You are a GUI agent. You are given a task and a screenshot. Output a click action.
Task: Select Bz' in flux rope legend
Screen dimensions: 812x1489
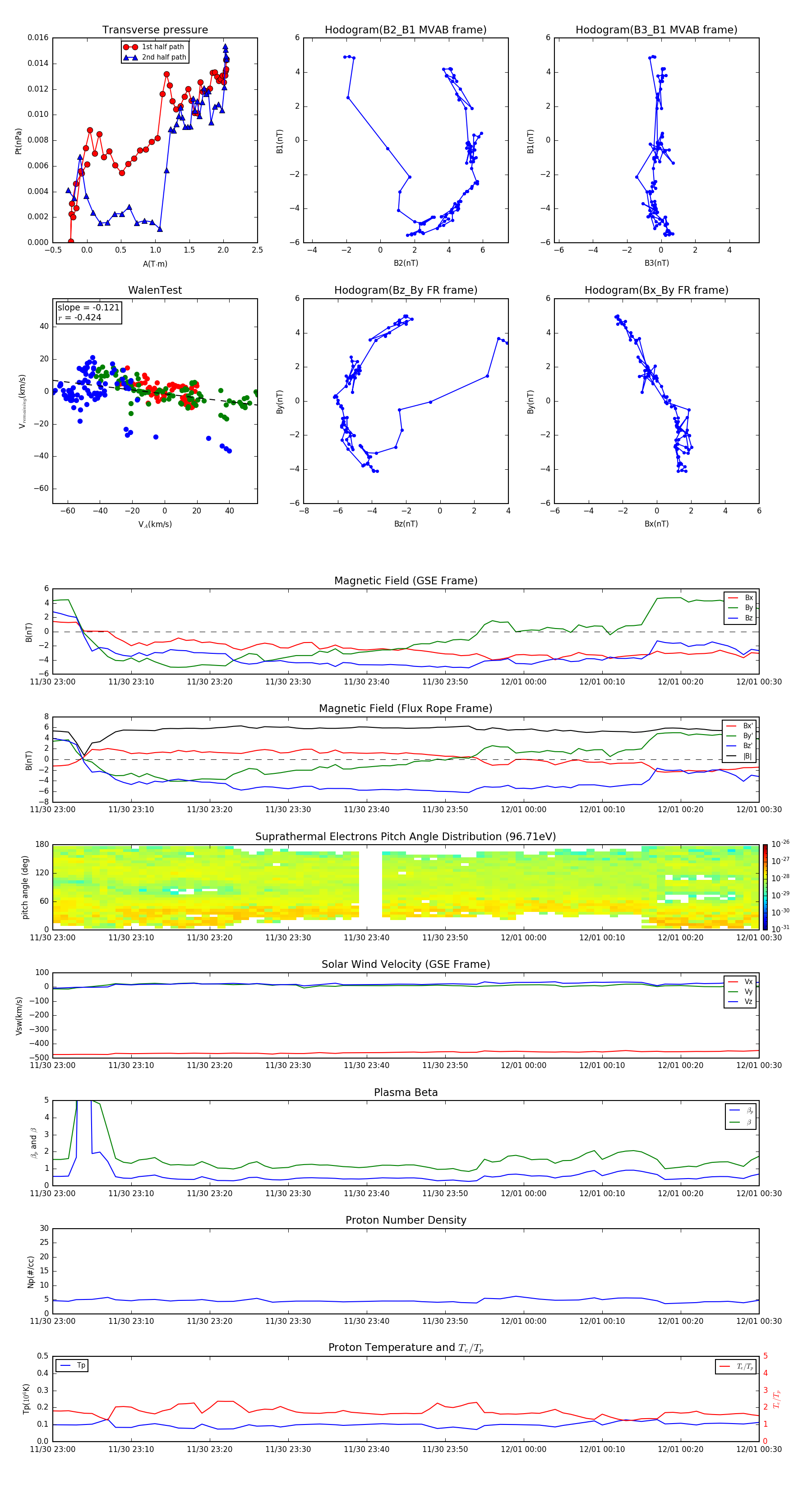(x=740, y=746)
